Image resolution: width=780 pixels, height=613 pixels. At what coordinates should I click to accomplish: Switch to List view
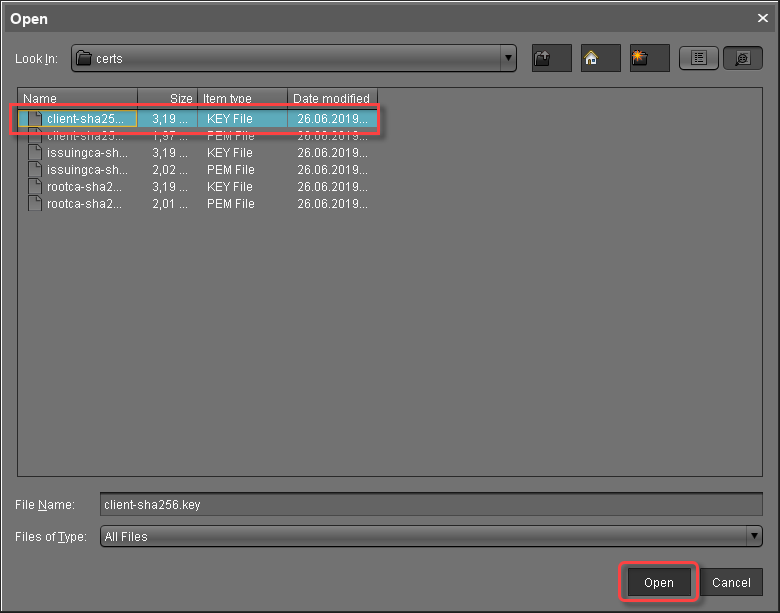coord(699,58)
